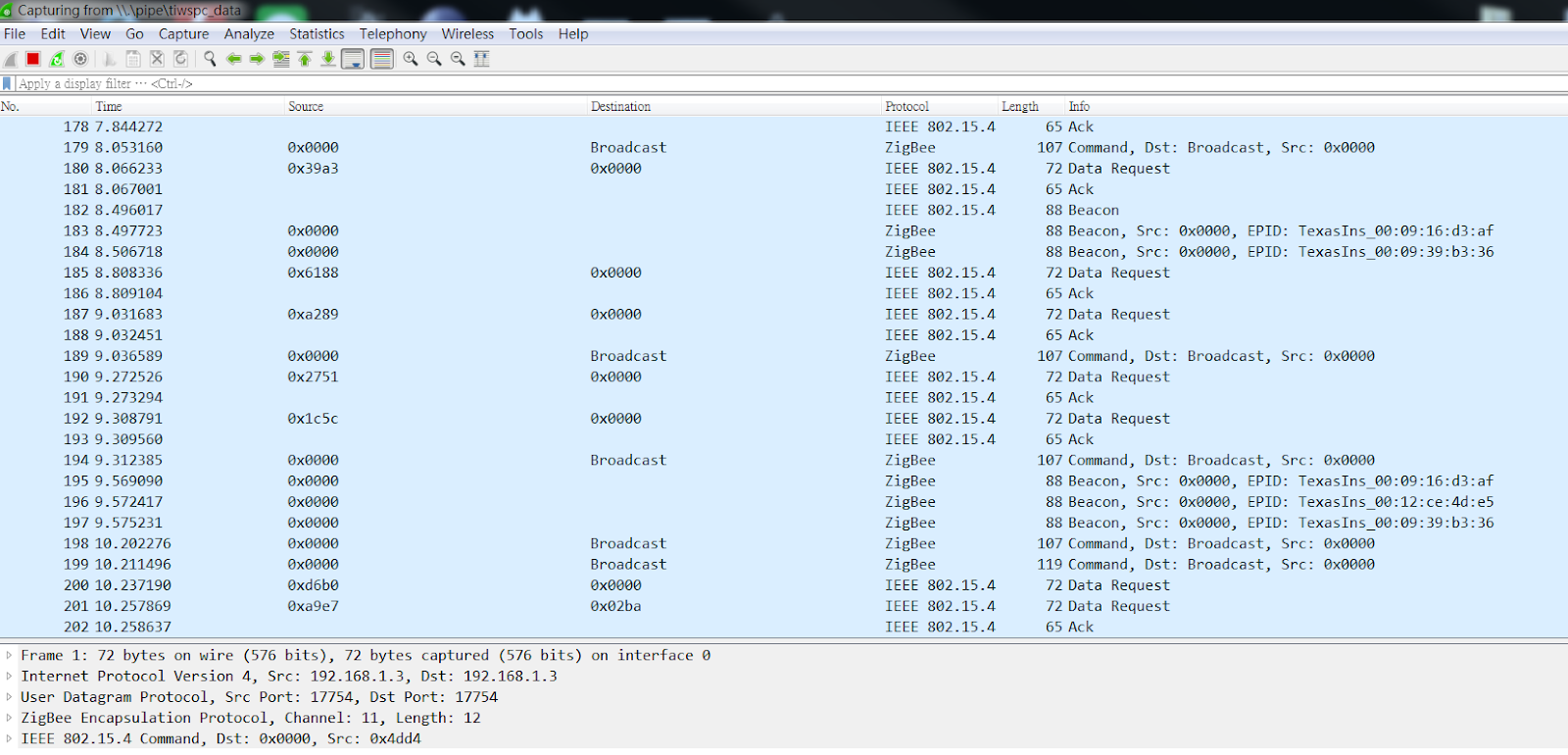Select packet 180 from 0x39a3
Image resolution: width=1568 pixels, height=755 pixels.
pyautogui.click(x=784, y=169)
